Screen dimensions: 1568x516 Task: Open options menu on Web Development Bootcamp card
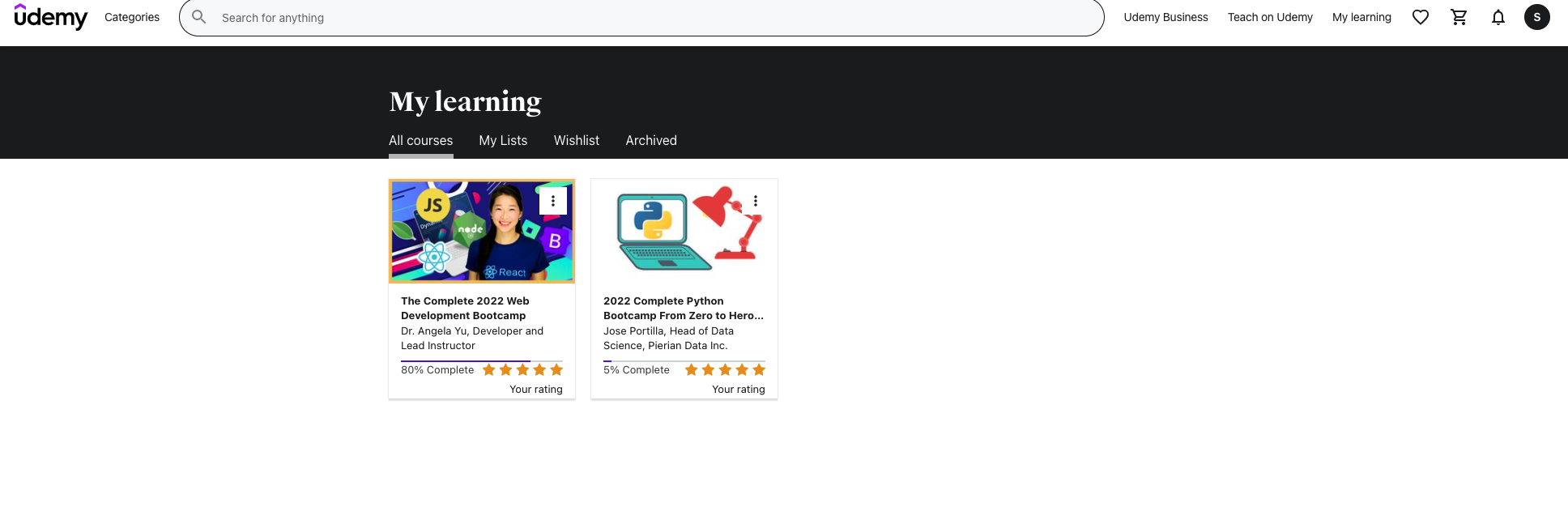553,201
